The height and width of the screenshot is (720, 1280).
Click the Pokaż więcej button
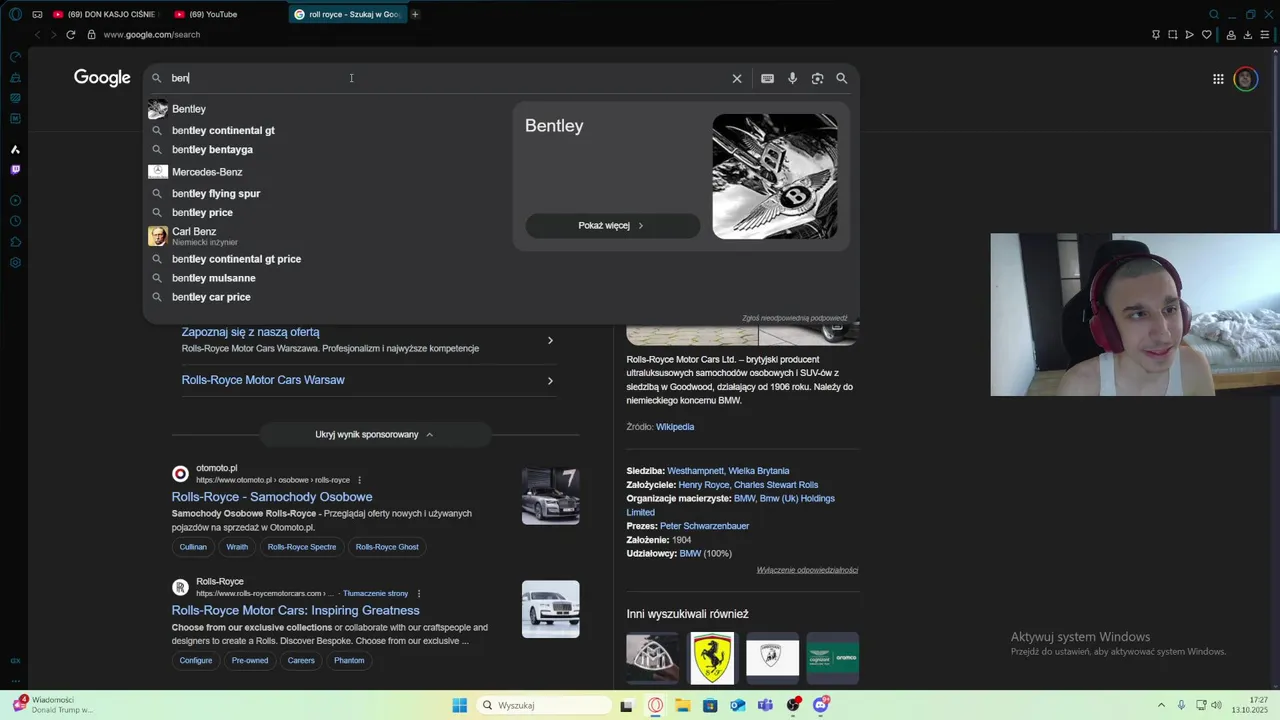tap(612, 225)
